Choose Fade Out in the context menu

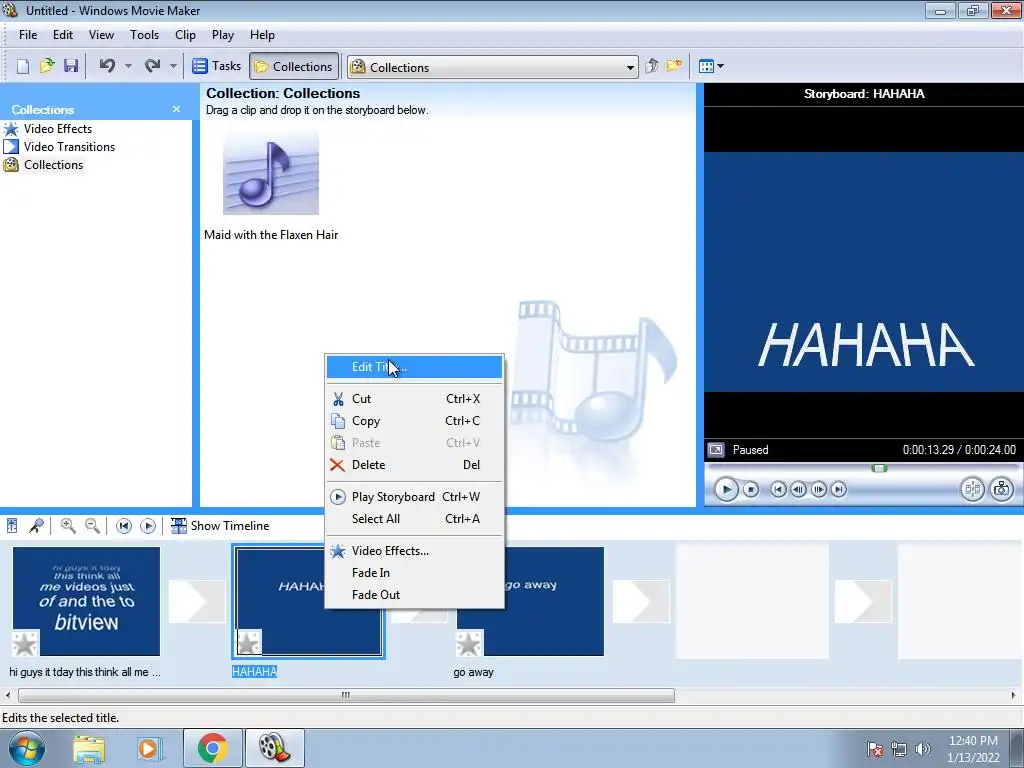point(414,595)
